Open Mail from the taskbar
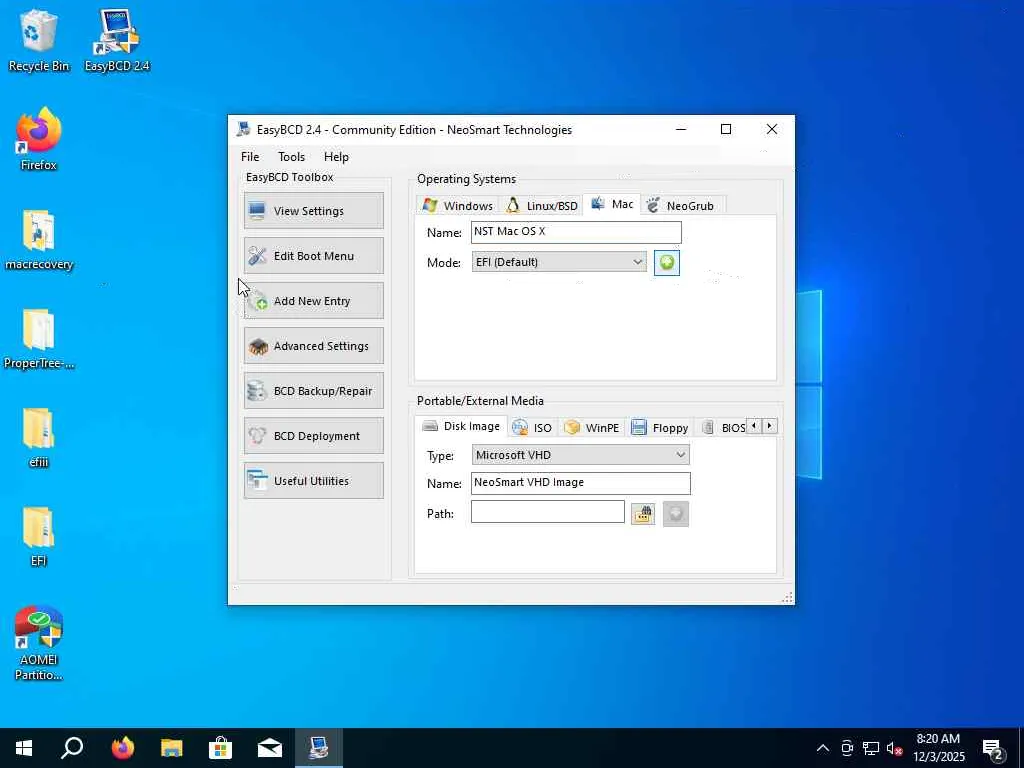 (270, 748)
